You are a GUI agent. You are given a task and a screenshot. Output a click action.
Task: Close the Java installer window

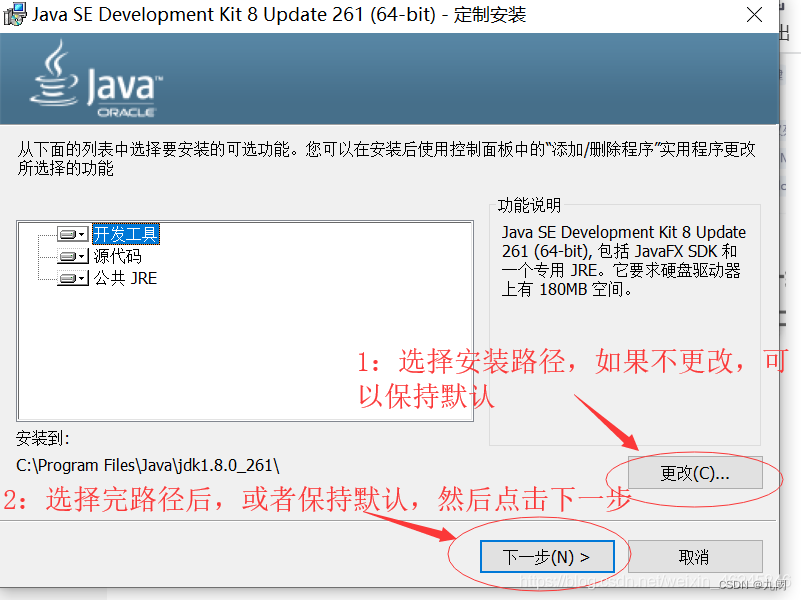755,15
